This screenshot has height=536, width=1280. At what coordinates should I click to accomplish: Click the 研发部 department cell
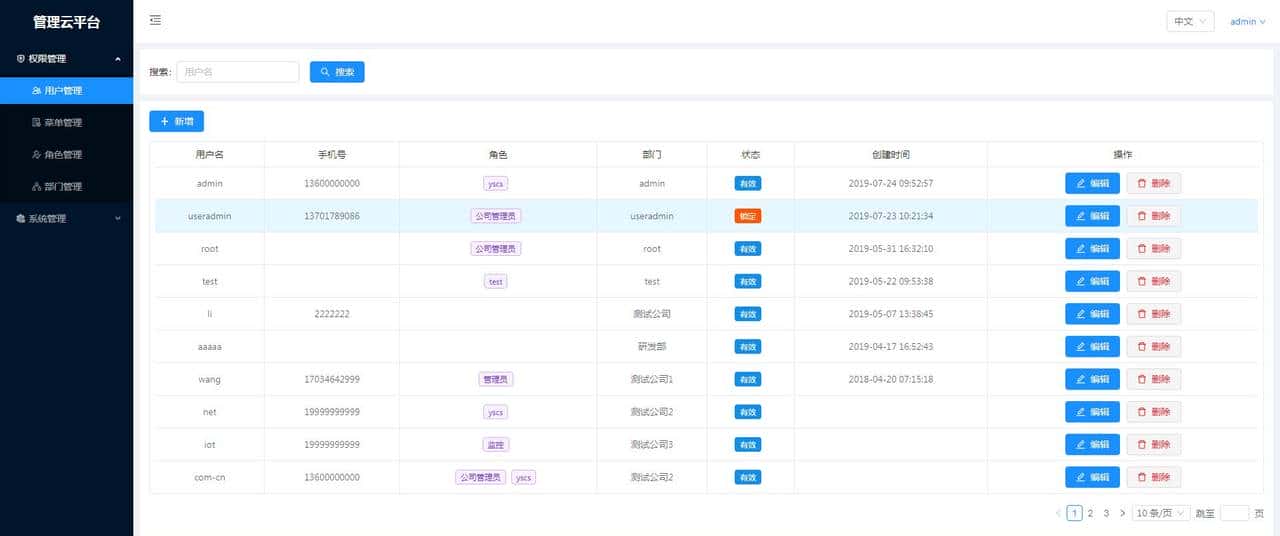(652, 347)
